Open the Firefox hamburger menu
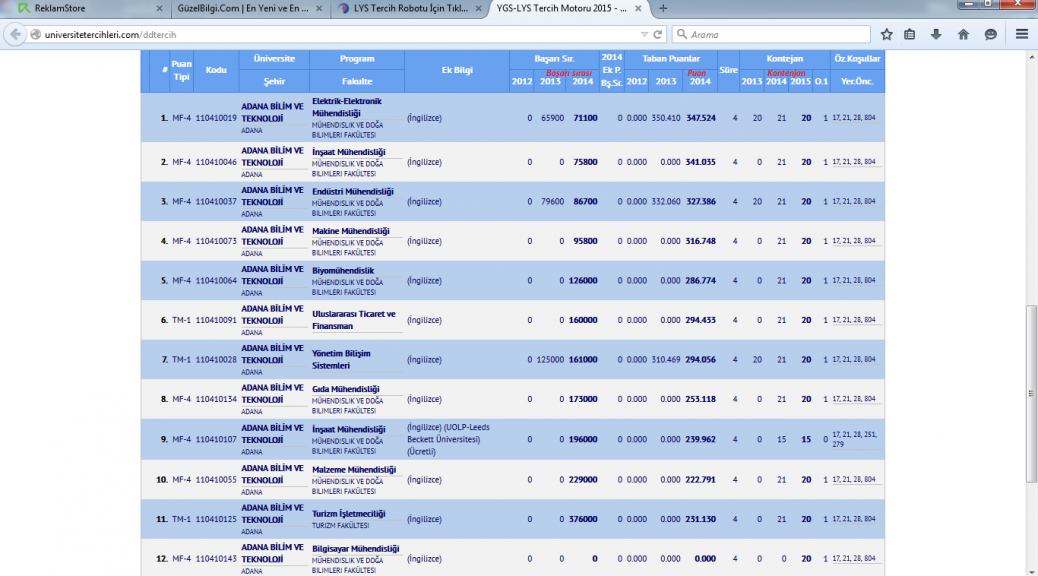The height and width of the screenshot is (576, 1038). coord(1021,34)
